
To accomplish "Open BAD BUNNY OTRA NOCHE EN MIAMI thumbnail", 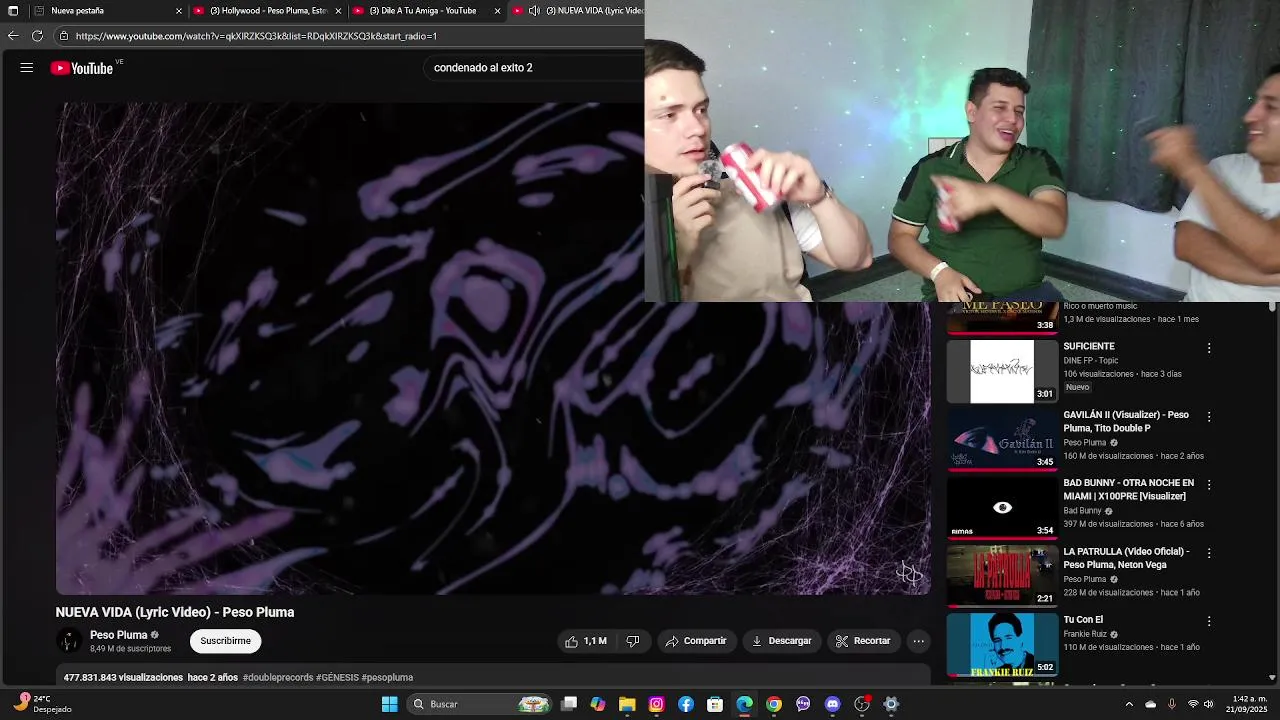I will pyautogui.click(x=1002, y=508).
